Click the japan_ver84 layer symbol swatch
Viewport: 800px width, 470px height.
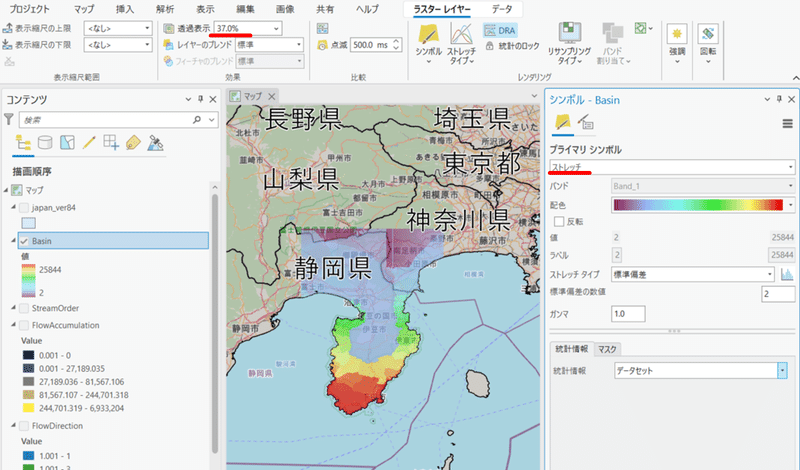(x=29, y=223)
